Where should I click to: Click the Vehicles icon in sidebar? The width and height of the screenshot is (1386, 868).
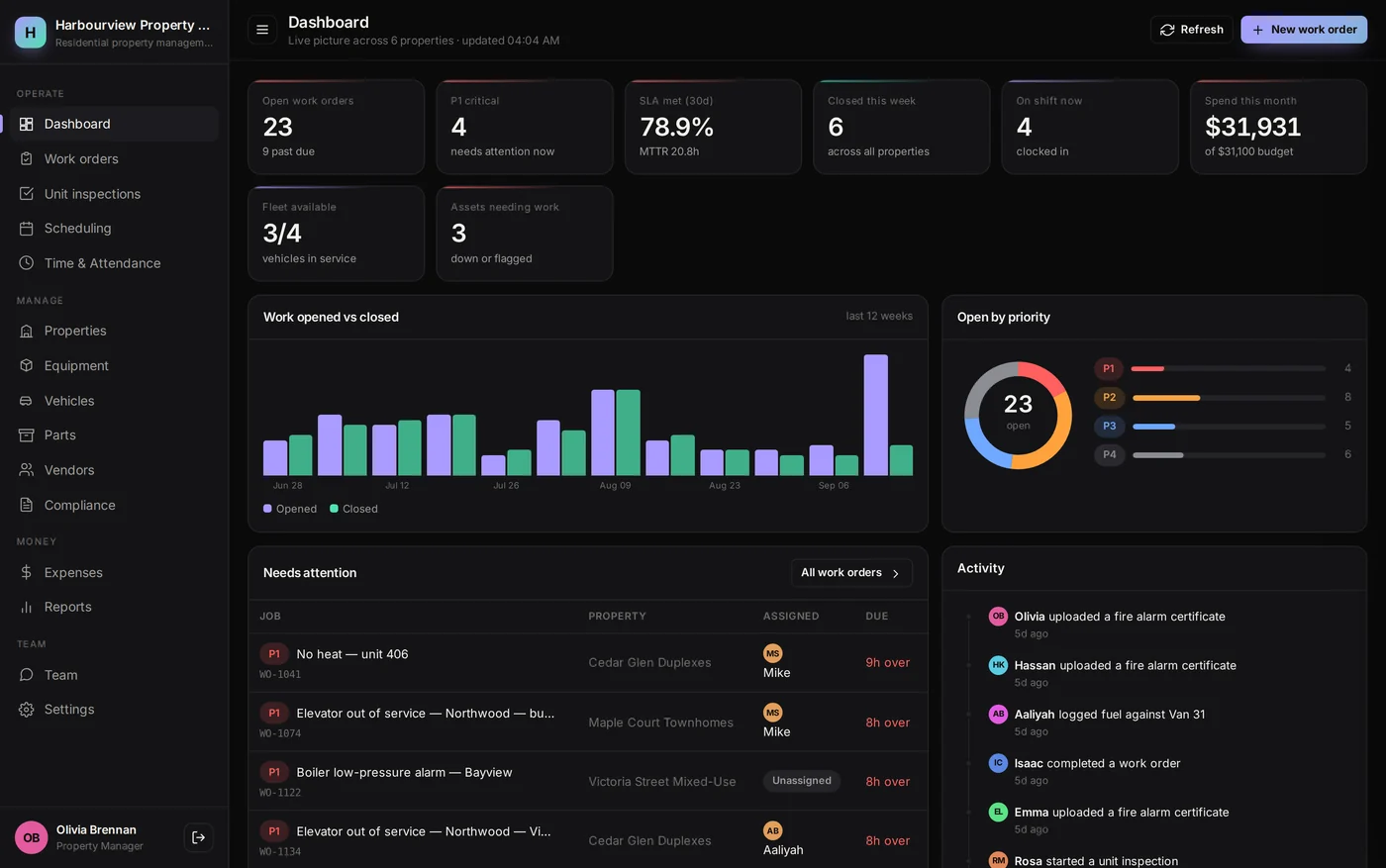[27, 401]
